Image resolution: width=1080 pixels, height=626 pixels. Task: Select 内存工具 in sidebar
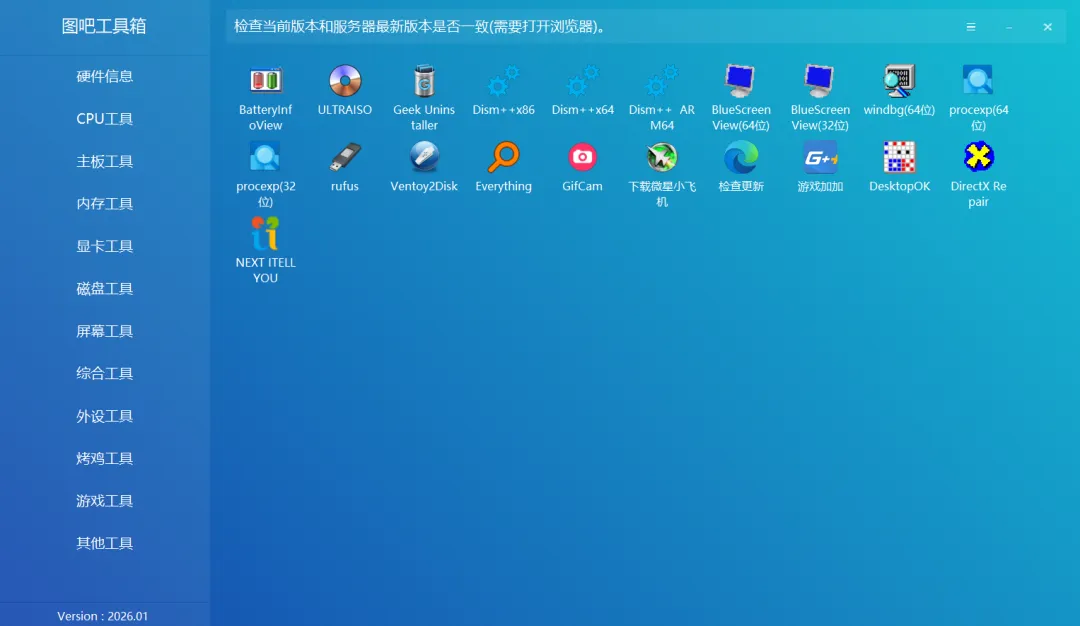105,204
